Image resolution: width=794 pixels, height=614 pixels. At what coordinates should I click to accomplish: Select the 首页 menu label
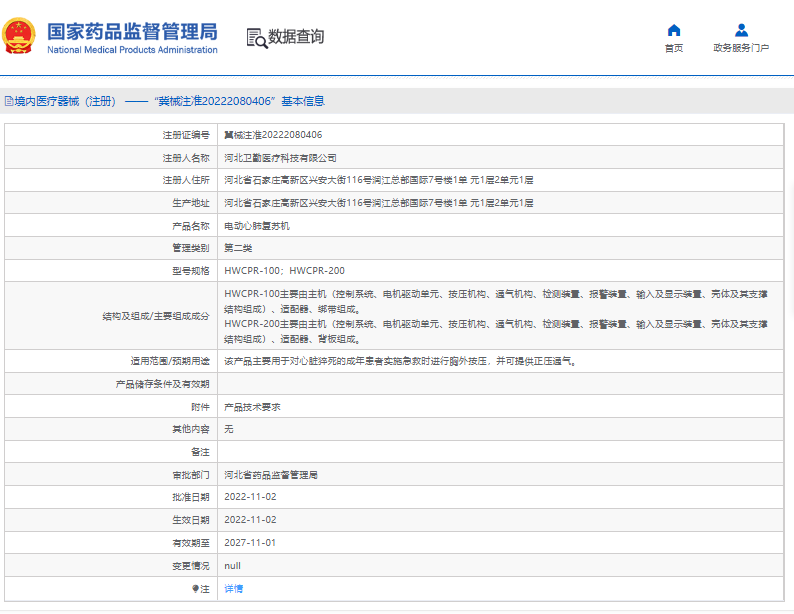tap(674, 48)
